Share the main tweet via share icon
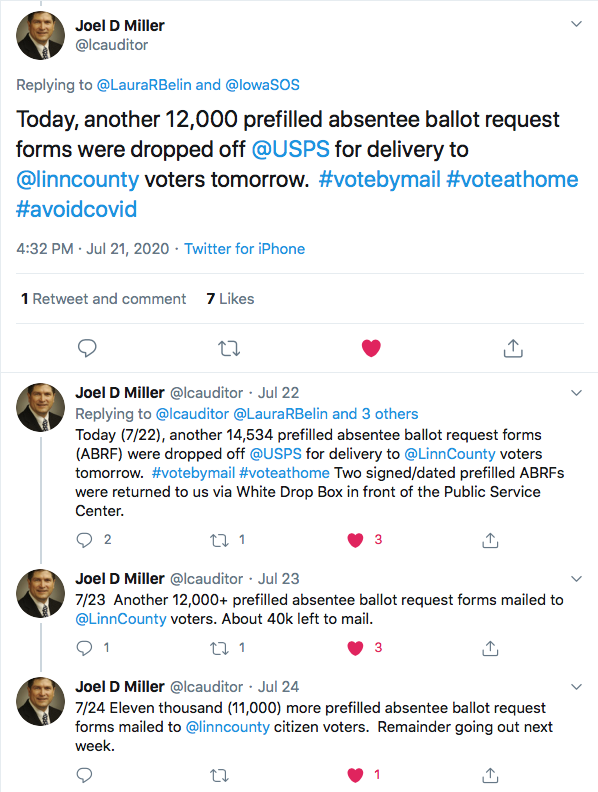Viewport: 598px width, 792px height. coord(513,348)
